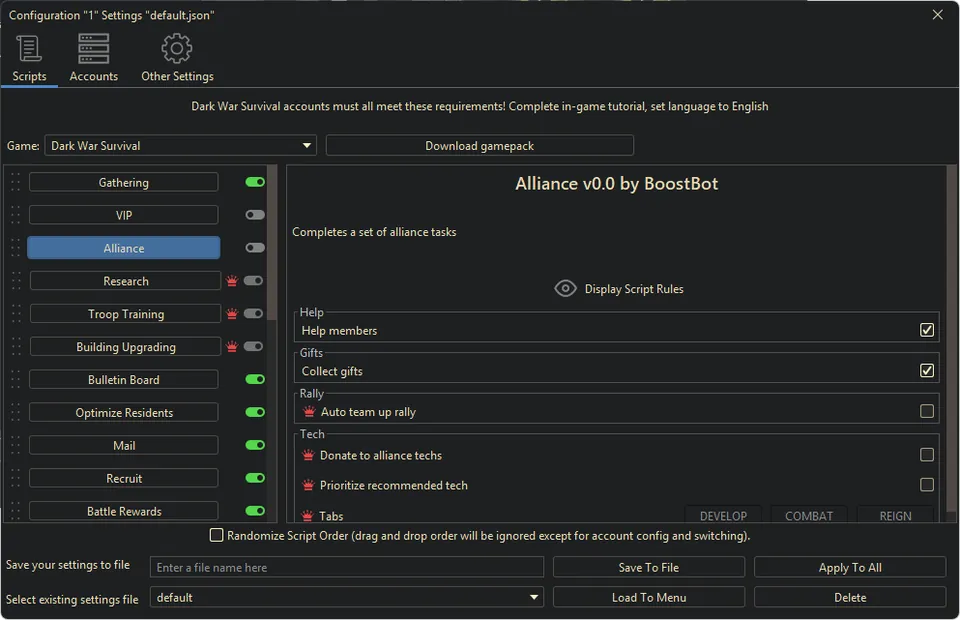Disable the Bulletin Board toggle
Screen dimensions: 960x620
(255, 379)
